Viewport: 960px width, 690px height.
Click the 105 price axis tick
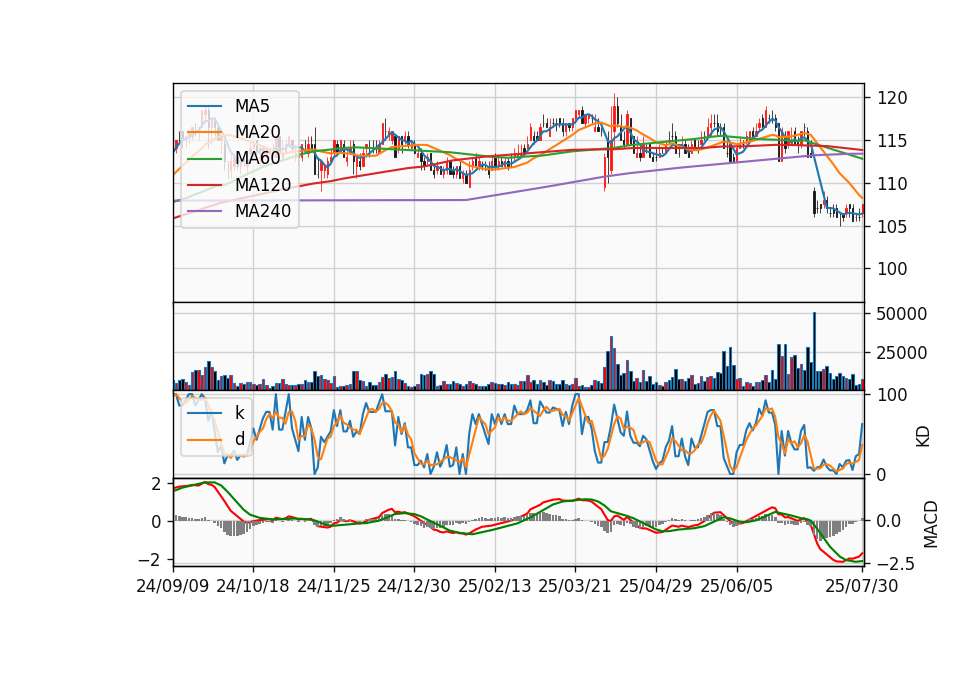pos(892,227)
